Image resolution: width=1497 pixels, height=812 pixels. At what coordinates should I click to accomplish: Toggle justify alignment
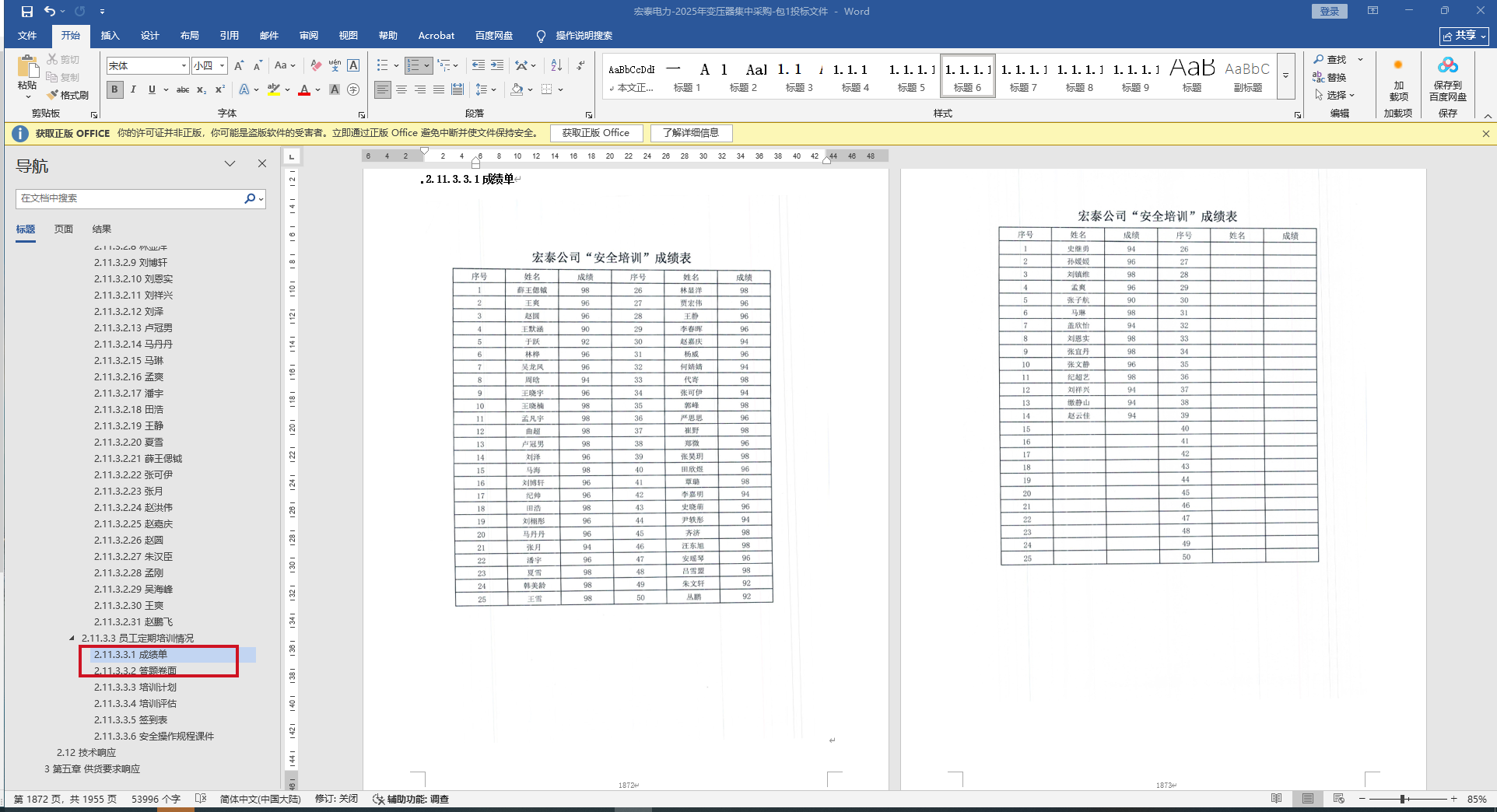[439, 90]
